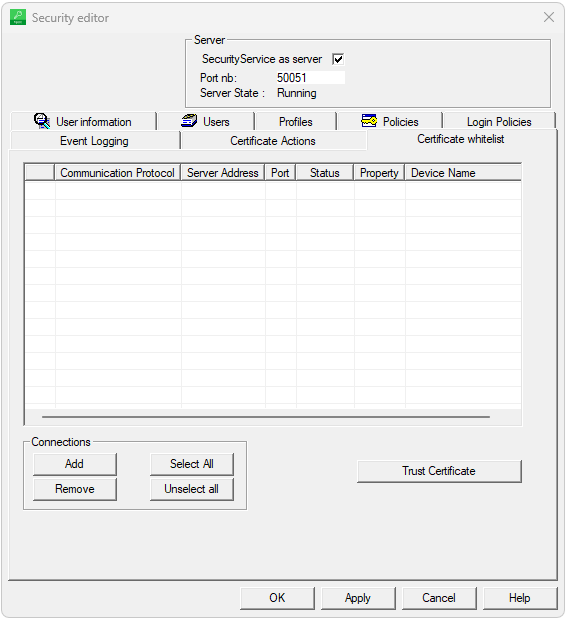This screenshot has width=566, height=620.
Task: Click the Policies key icon
Action: (369, 121)
